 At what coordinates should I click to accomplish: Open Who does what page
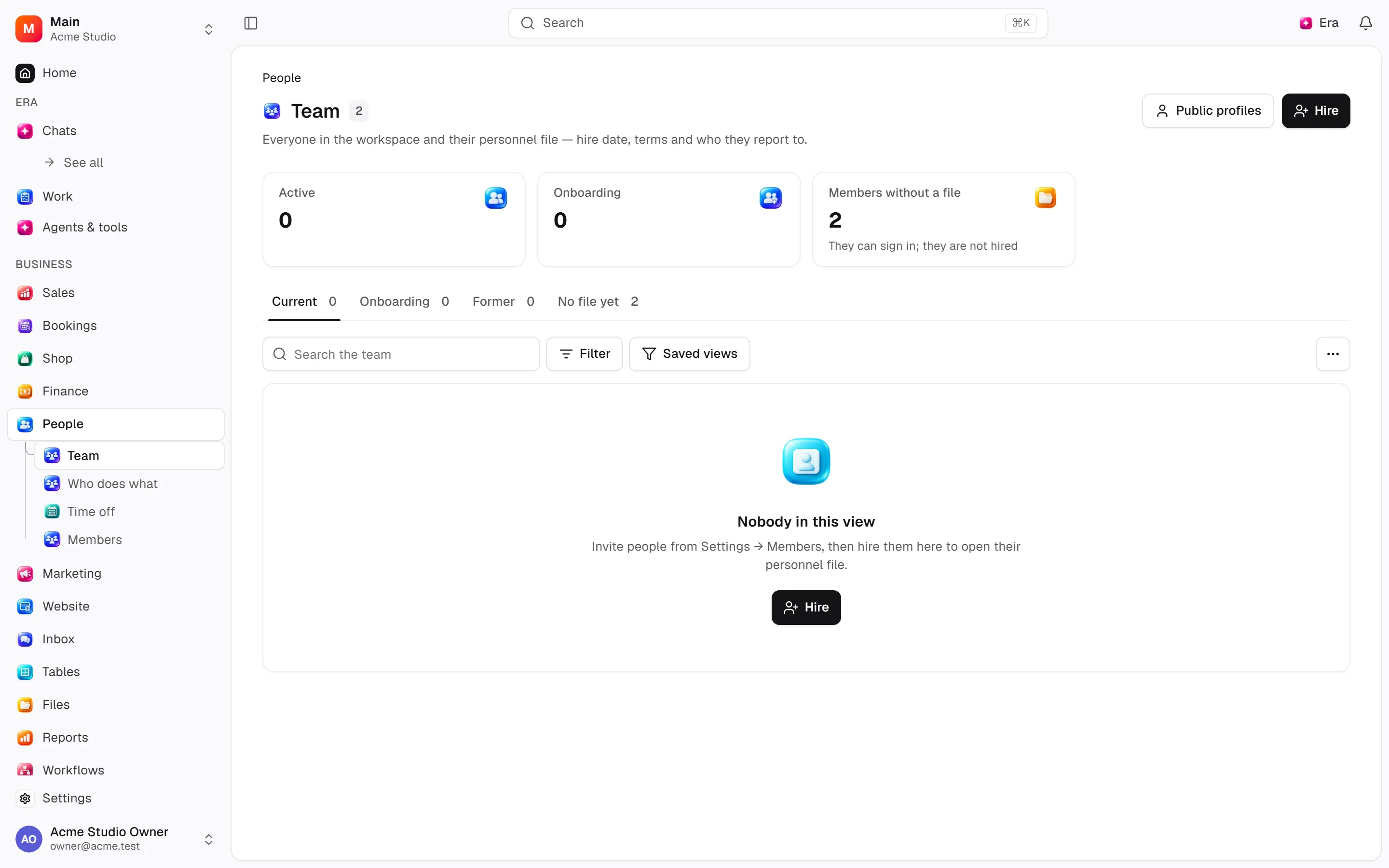[x=129, y=484]
